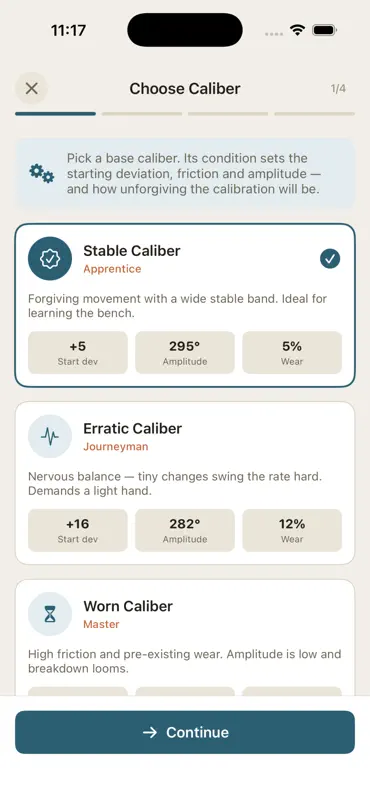The width and height of the screenshot is (370, 800).
Task: Choose the Worn Caliber card title
Action: (128, 606)
